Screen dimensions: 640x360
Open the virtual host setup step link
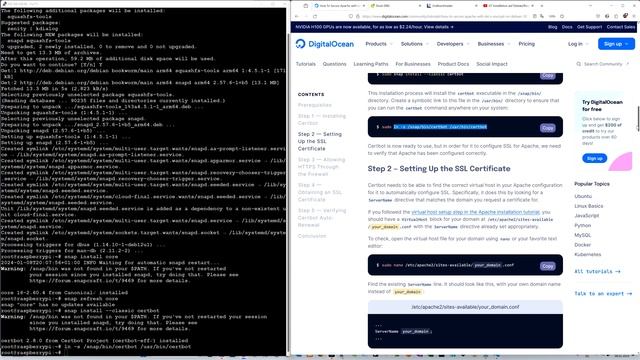coord(476,212)
